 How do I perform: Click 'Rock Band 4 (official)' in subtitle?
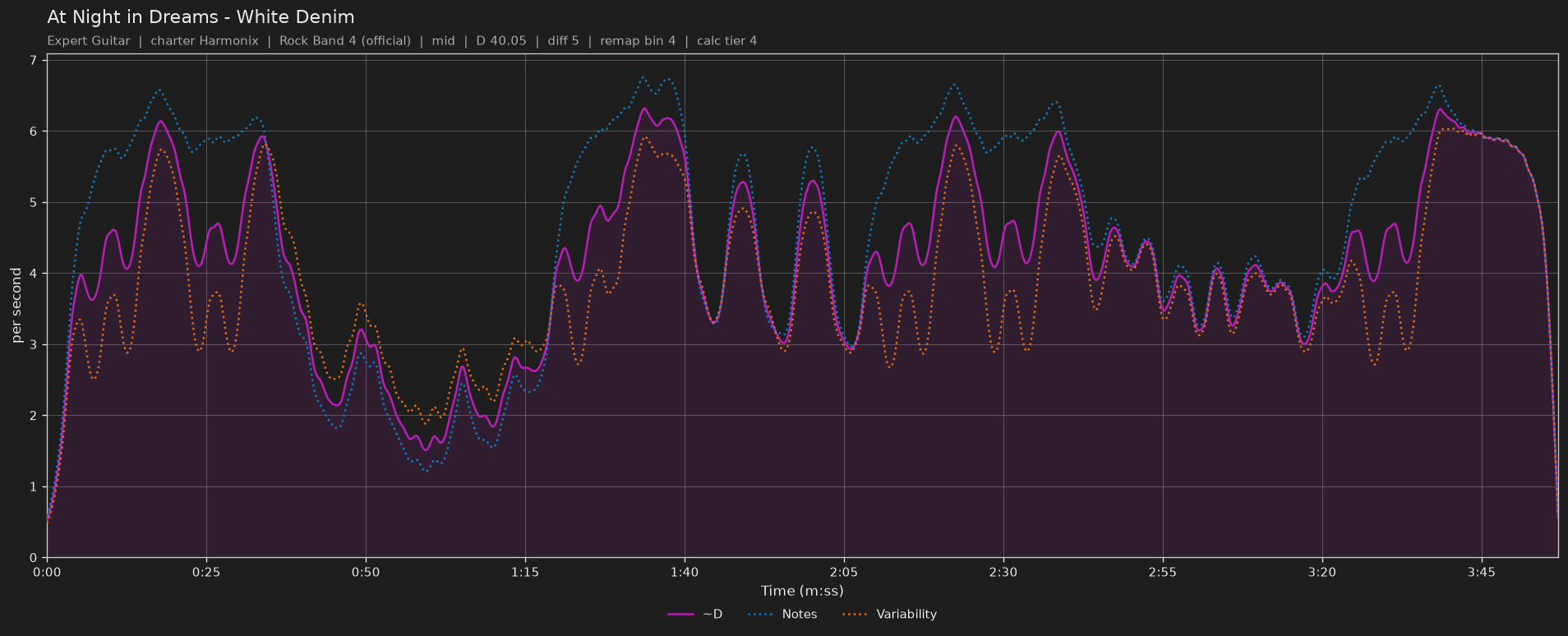[x=345, y=40]
